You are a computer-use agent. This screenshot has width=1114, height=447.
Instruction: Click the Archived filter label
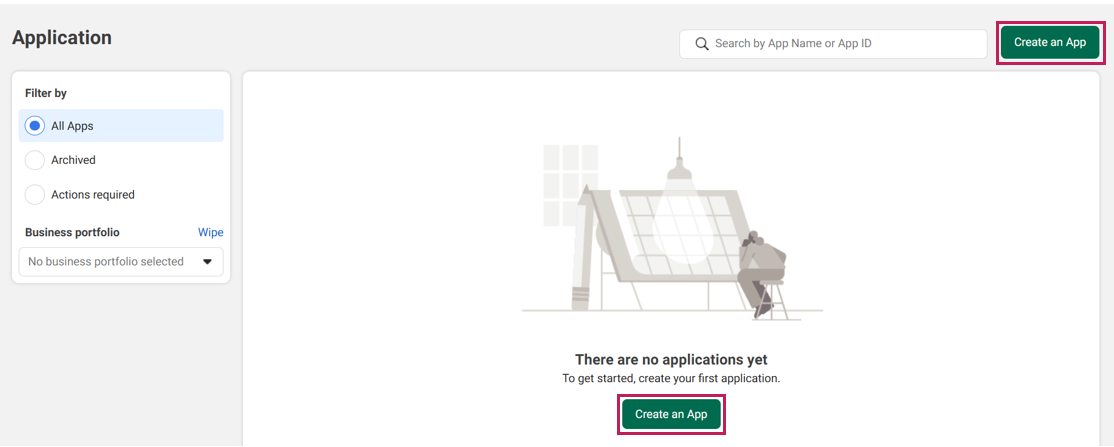coord(73,160)
